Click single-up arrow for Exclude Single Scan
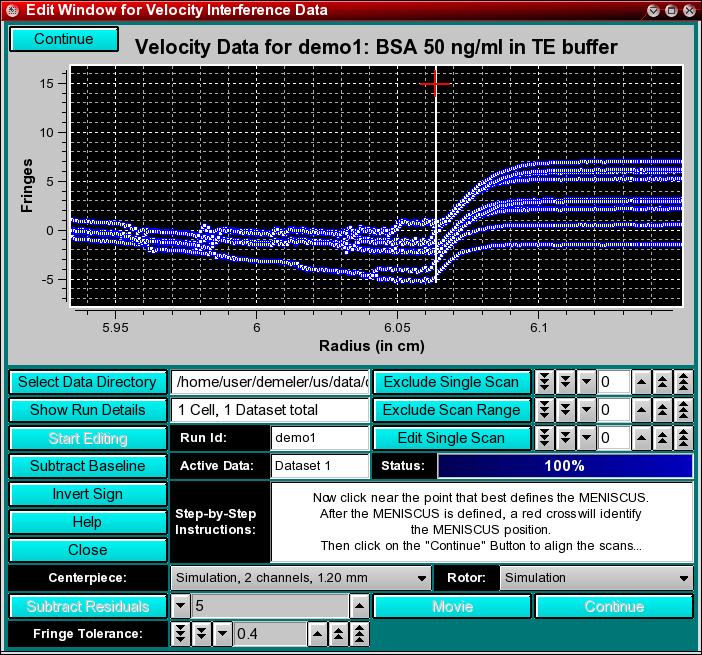Screen dimensions: 702x655 click(x=641, y=382)
